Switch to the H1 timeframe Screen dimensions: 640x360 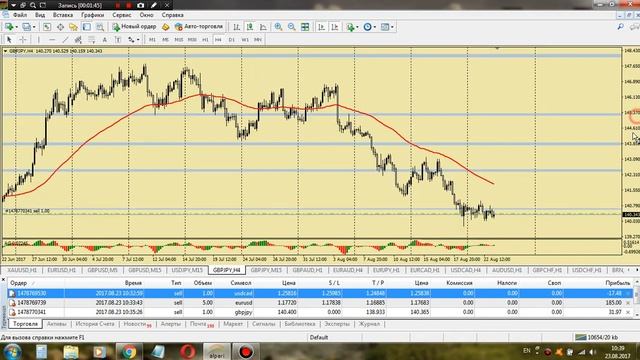point(205,40)
